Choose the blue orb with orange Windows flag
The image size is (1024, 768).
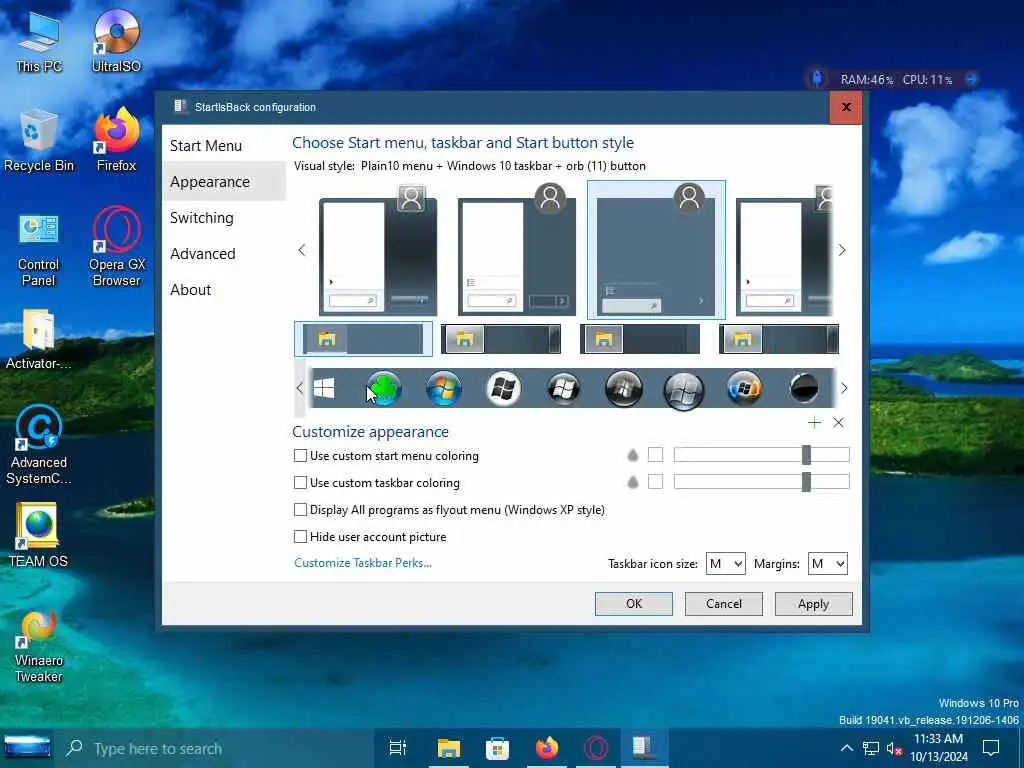pos(744,389)
